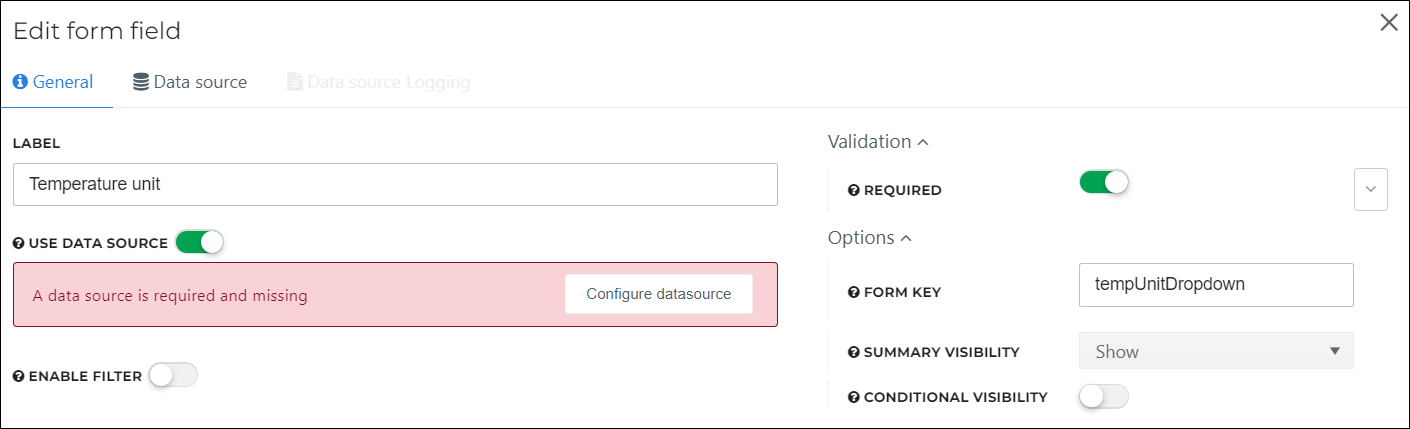Switch to the Data source tab

pos(190,82)
